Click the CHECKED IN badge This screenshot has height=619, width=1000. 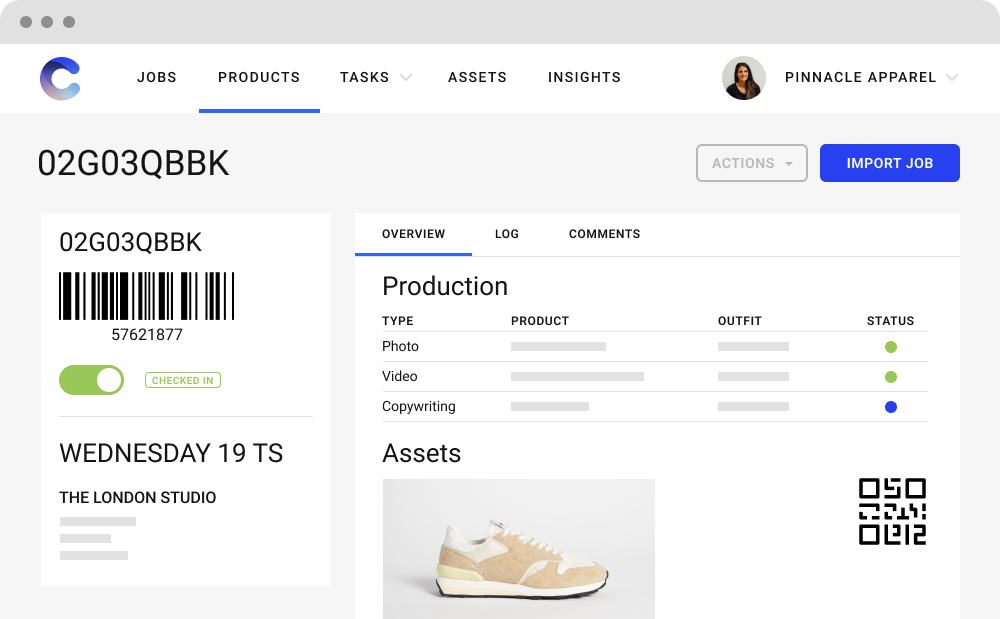(182, 380)
